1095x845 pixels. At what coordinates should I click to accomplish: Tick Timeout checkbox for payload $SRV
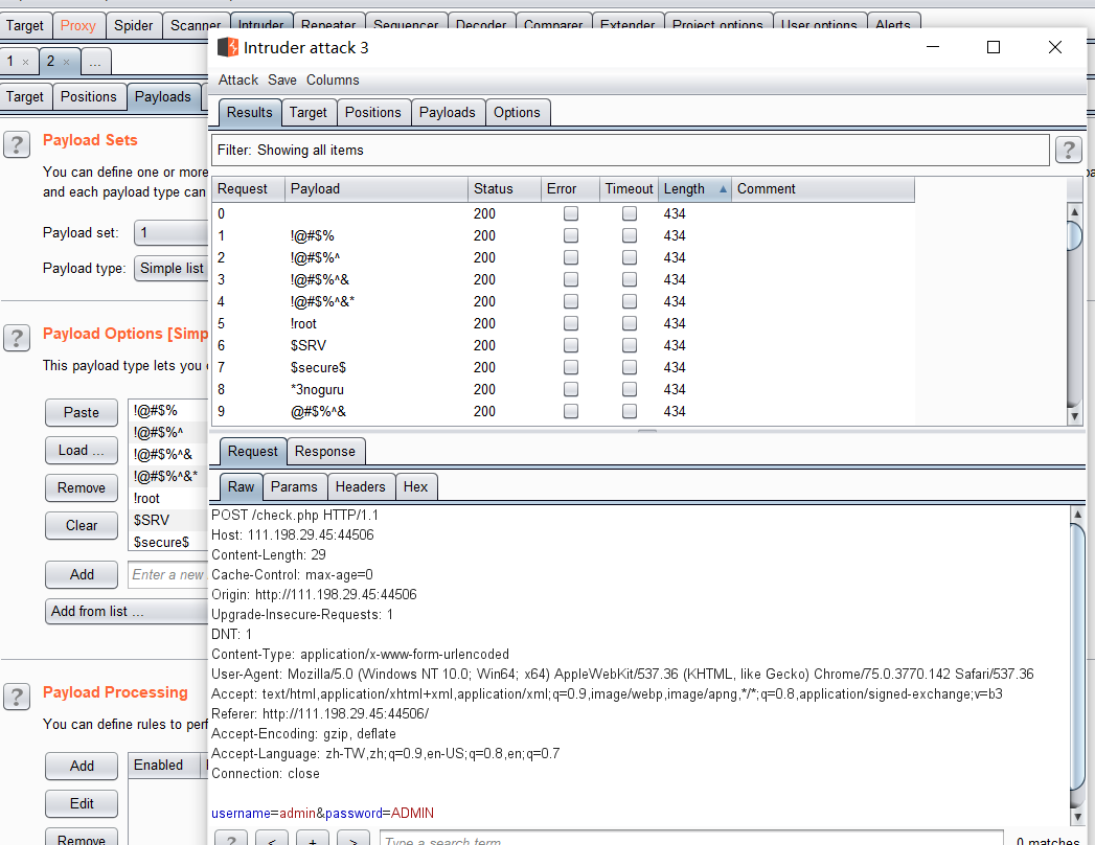click(x=629, y=345)
